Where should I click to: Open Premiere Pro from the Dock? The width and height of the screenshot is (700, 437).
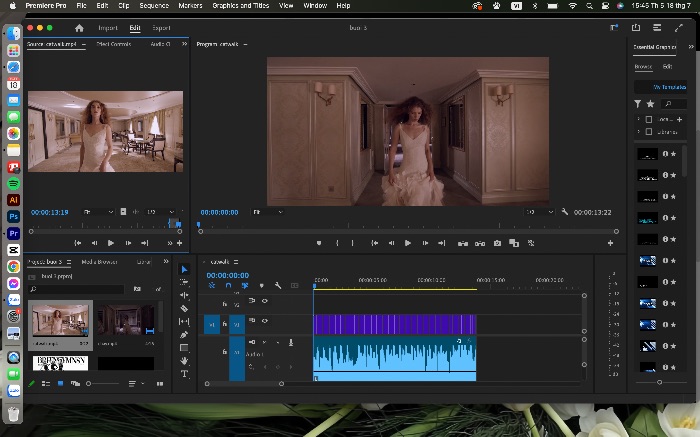13,233
